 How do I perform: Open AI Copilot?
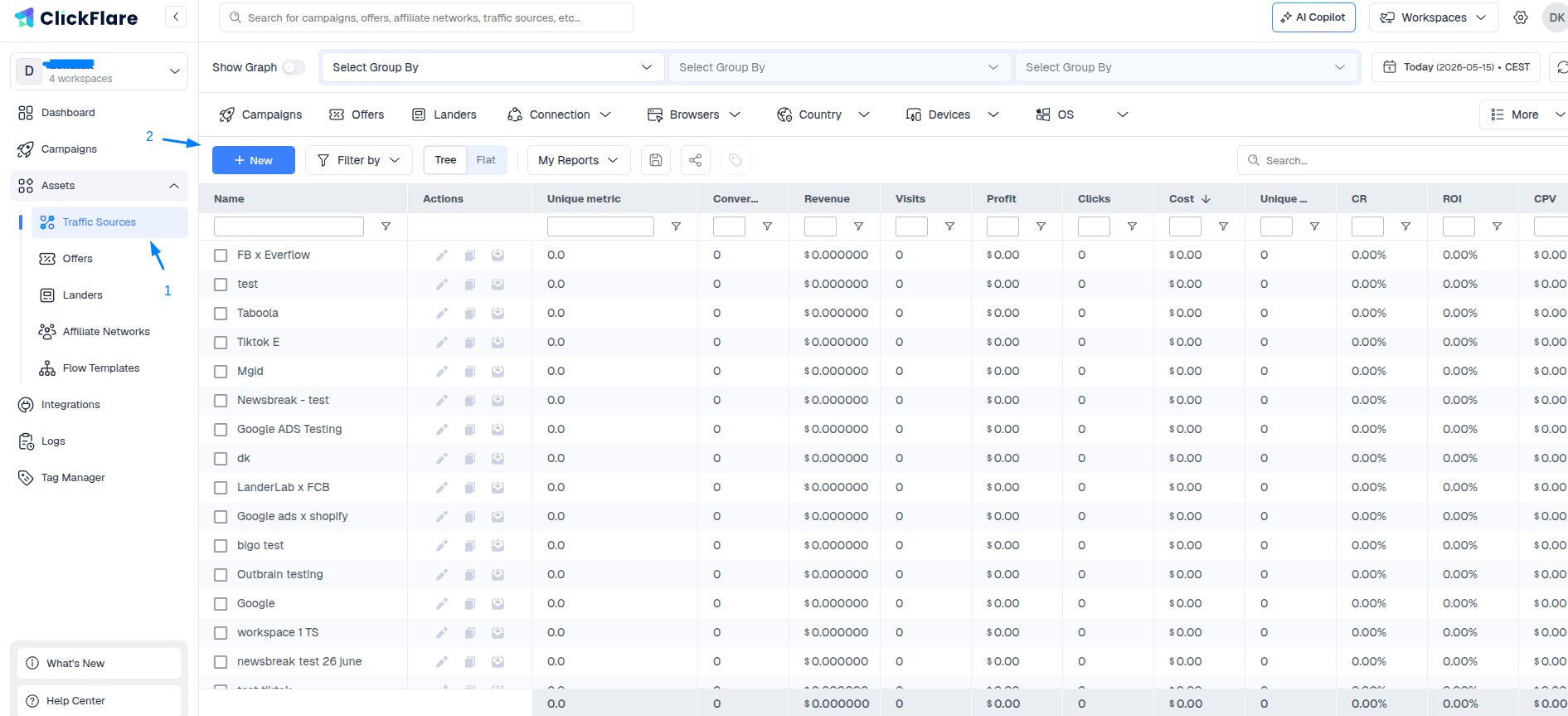pyautogui.click(x=1313, y=17)
